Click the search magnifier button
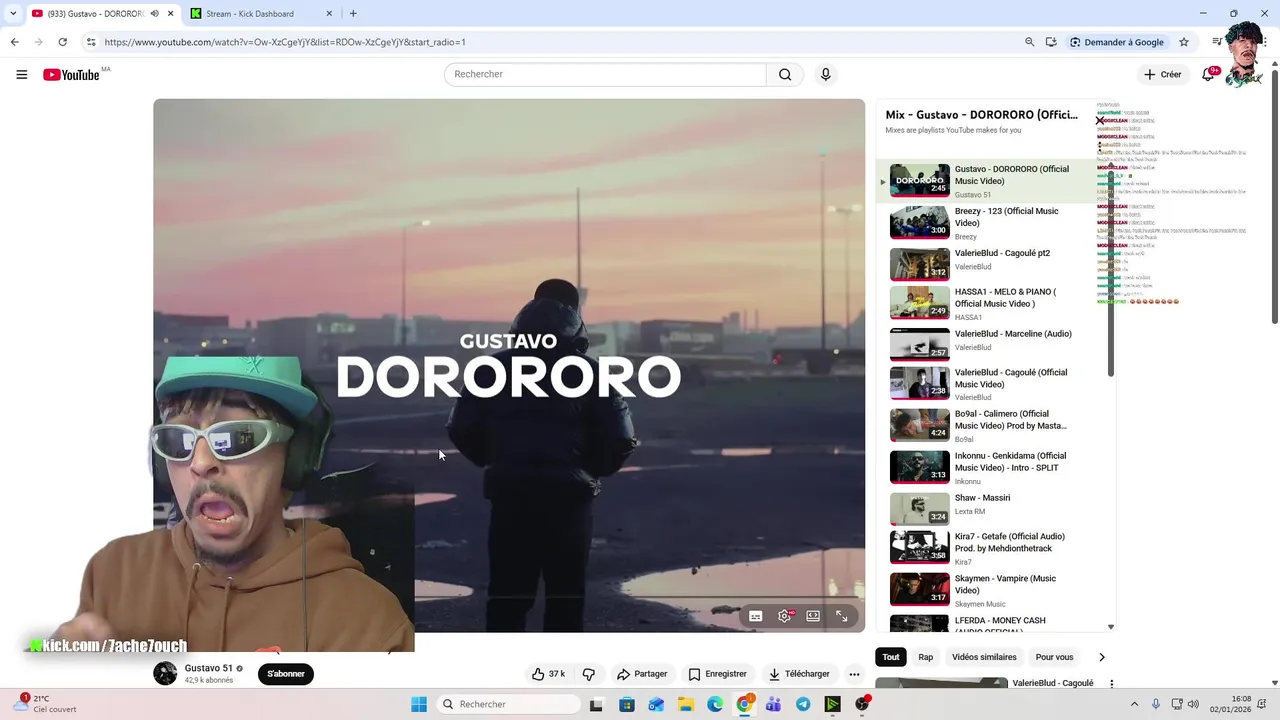Image resolution: width=1280 pixels, height=720 pixels. pos(785,74)
